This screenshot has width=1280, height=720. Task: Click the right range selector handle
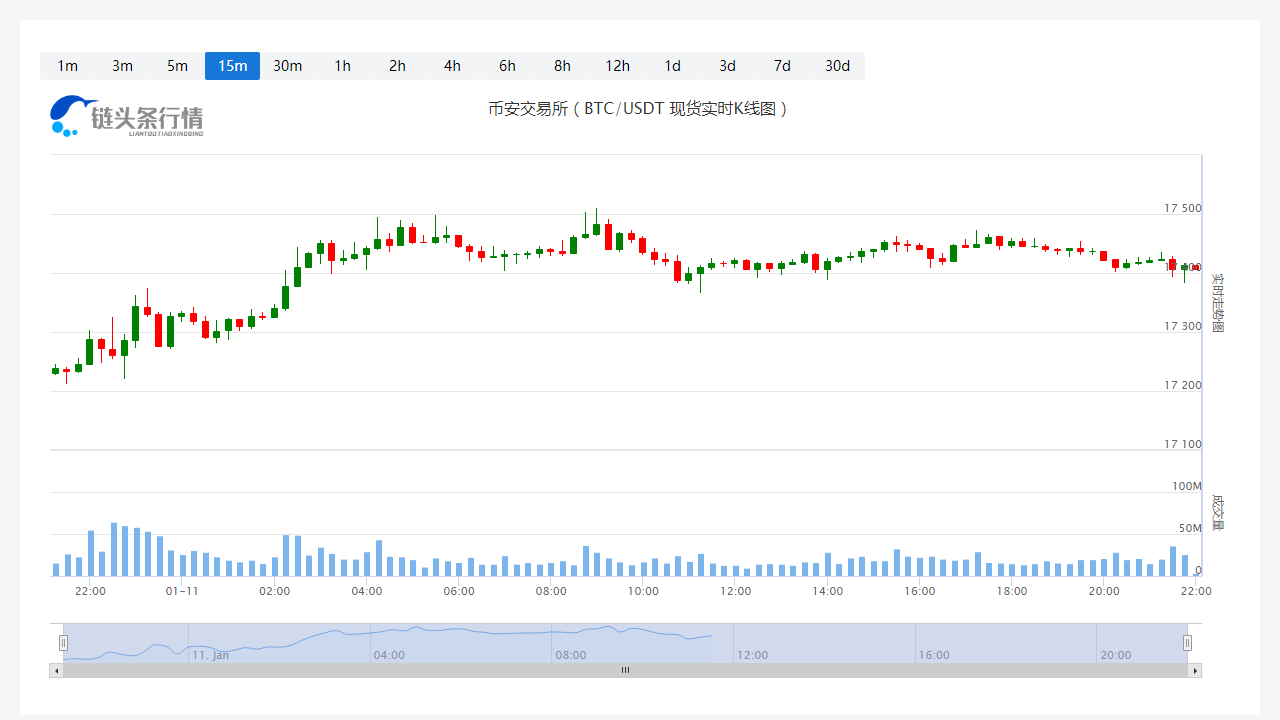coord(1187,643)
